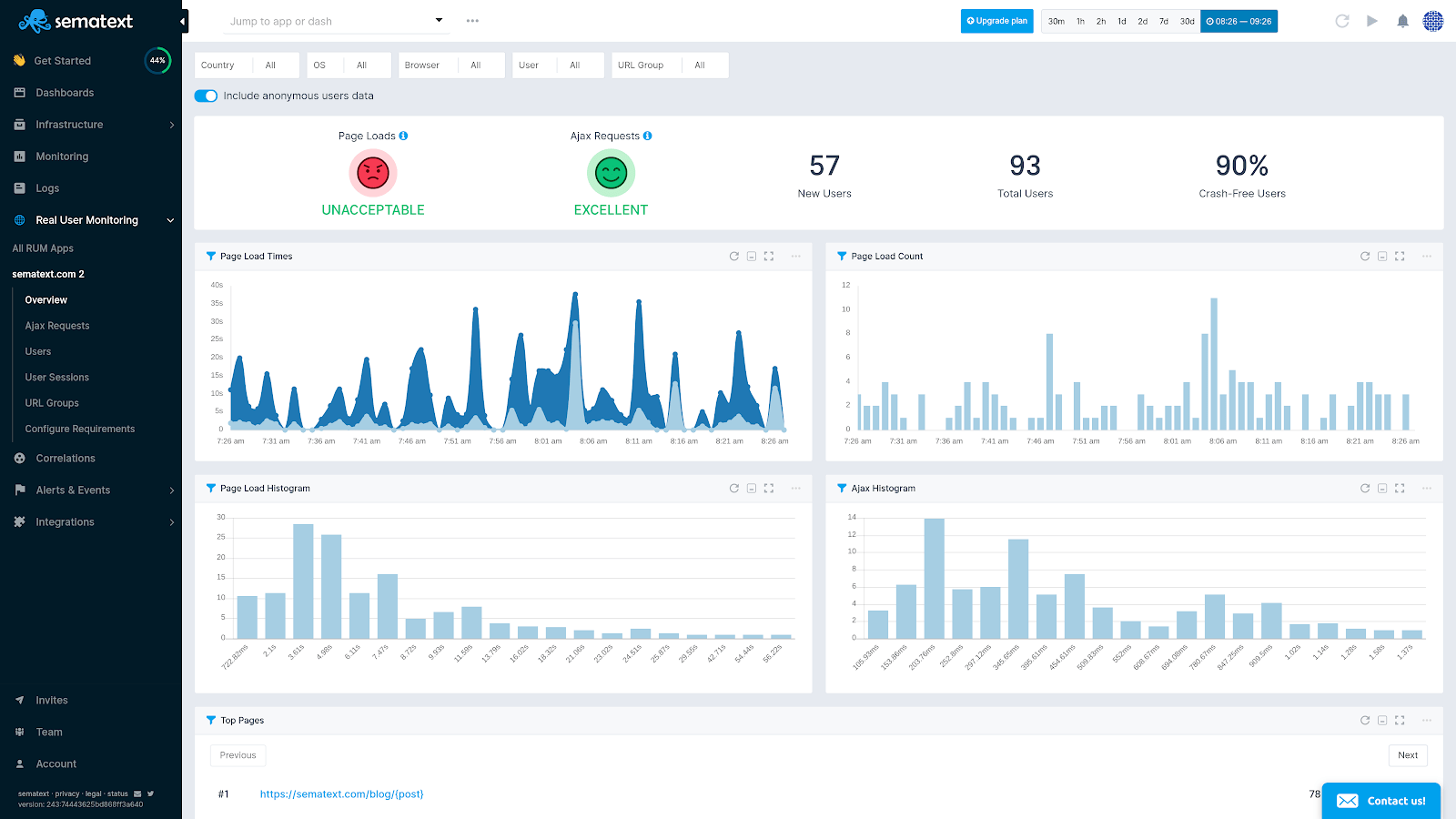Click Page Loads info icon
This screenshot has width=1456, height=819.
coord(403,136)
